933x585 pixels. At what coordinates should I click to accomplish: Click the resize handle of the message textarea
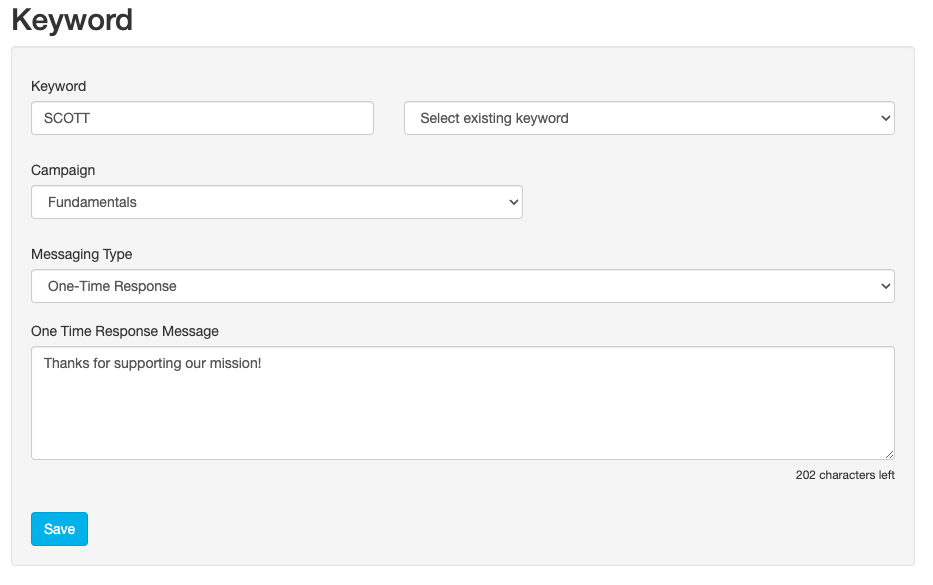(x=889, y=454)
